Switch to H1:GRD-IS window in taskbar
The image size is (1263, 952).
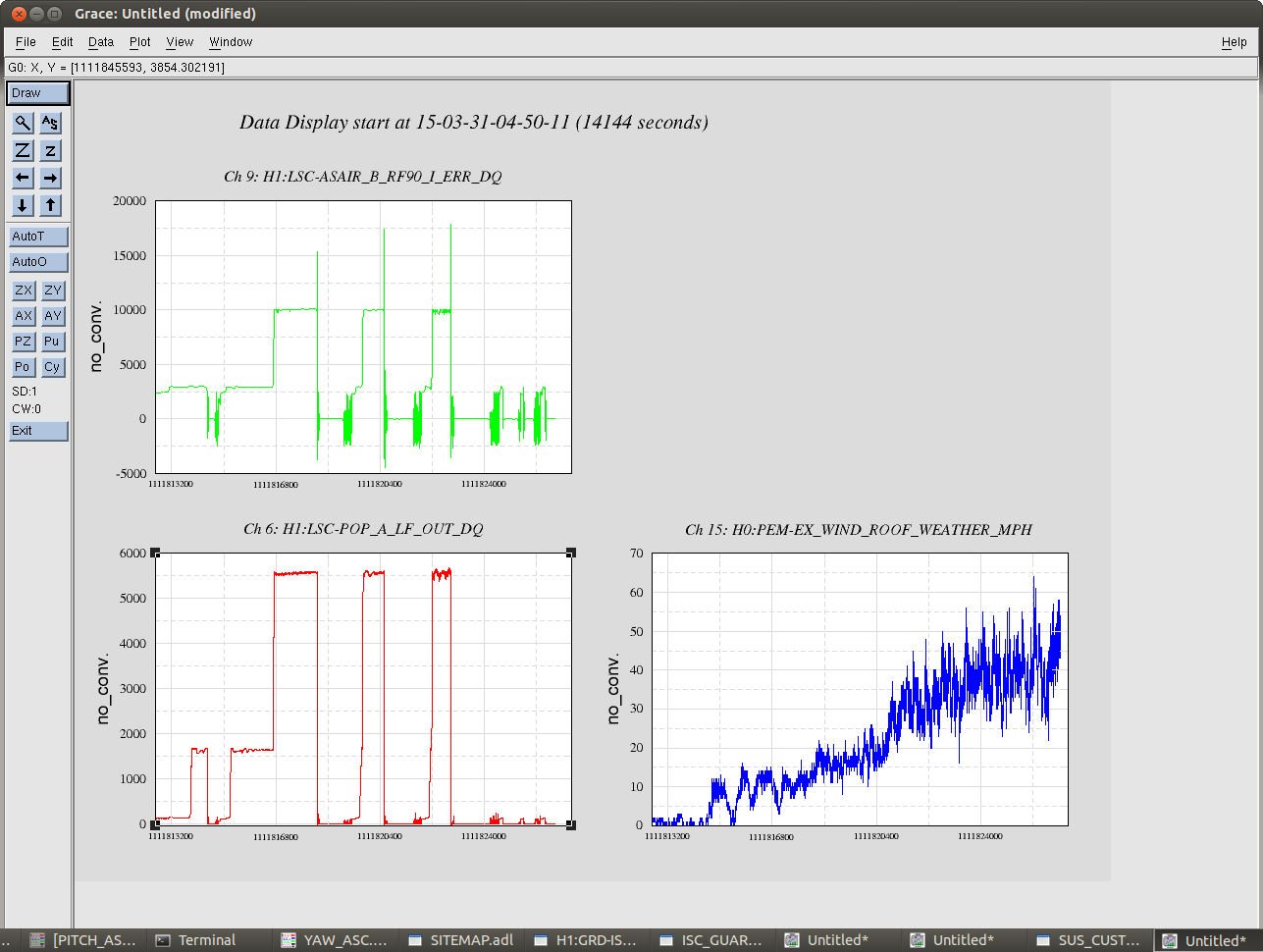(587, 940)
